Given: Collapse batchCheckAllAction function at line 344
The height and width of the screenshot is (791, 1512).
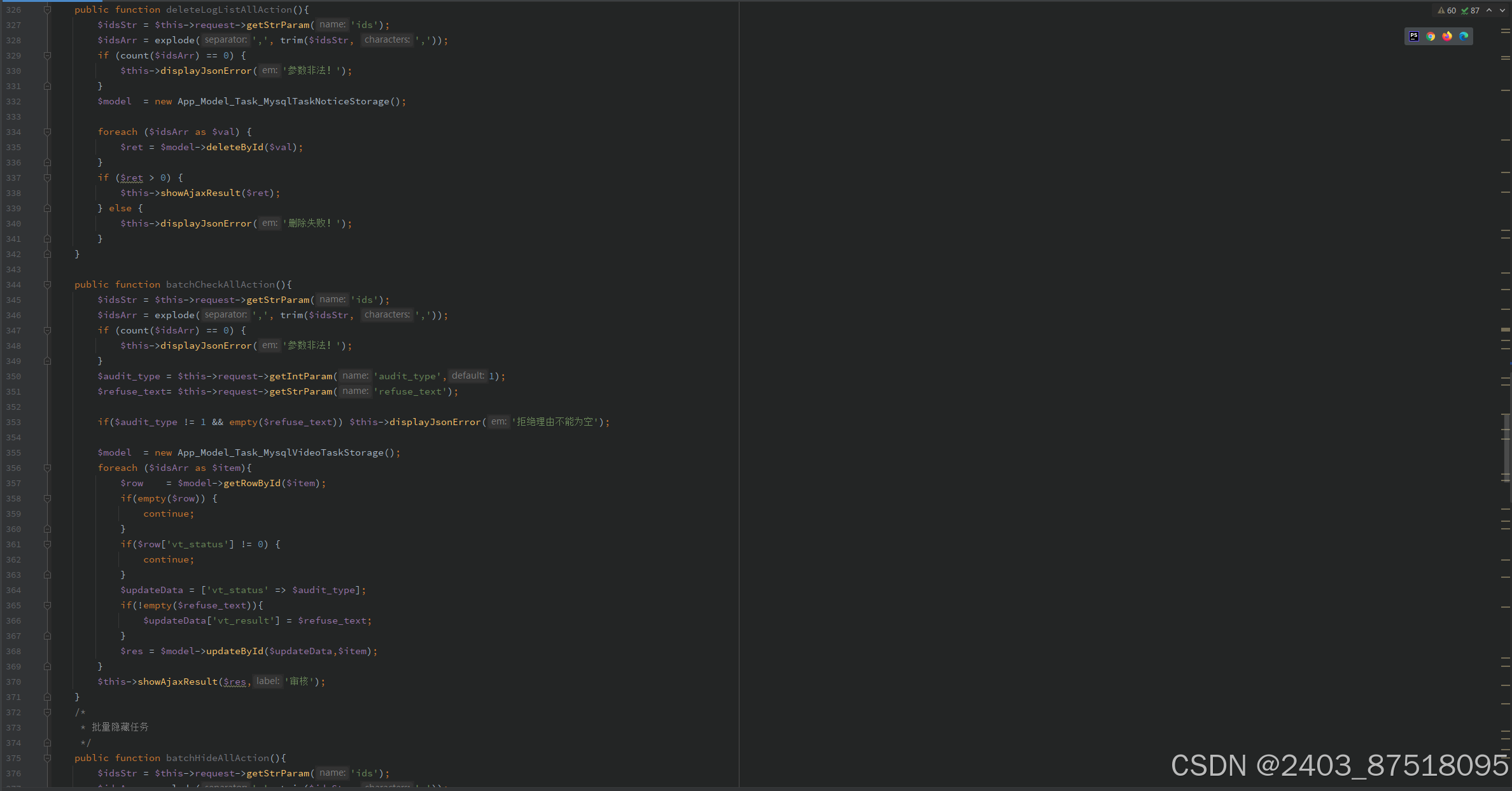Looking at the screenshot, I should [47, 284].
